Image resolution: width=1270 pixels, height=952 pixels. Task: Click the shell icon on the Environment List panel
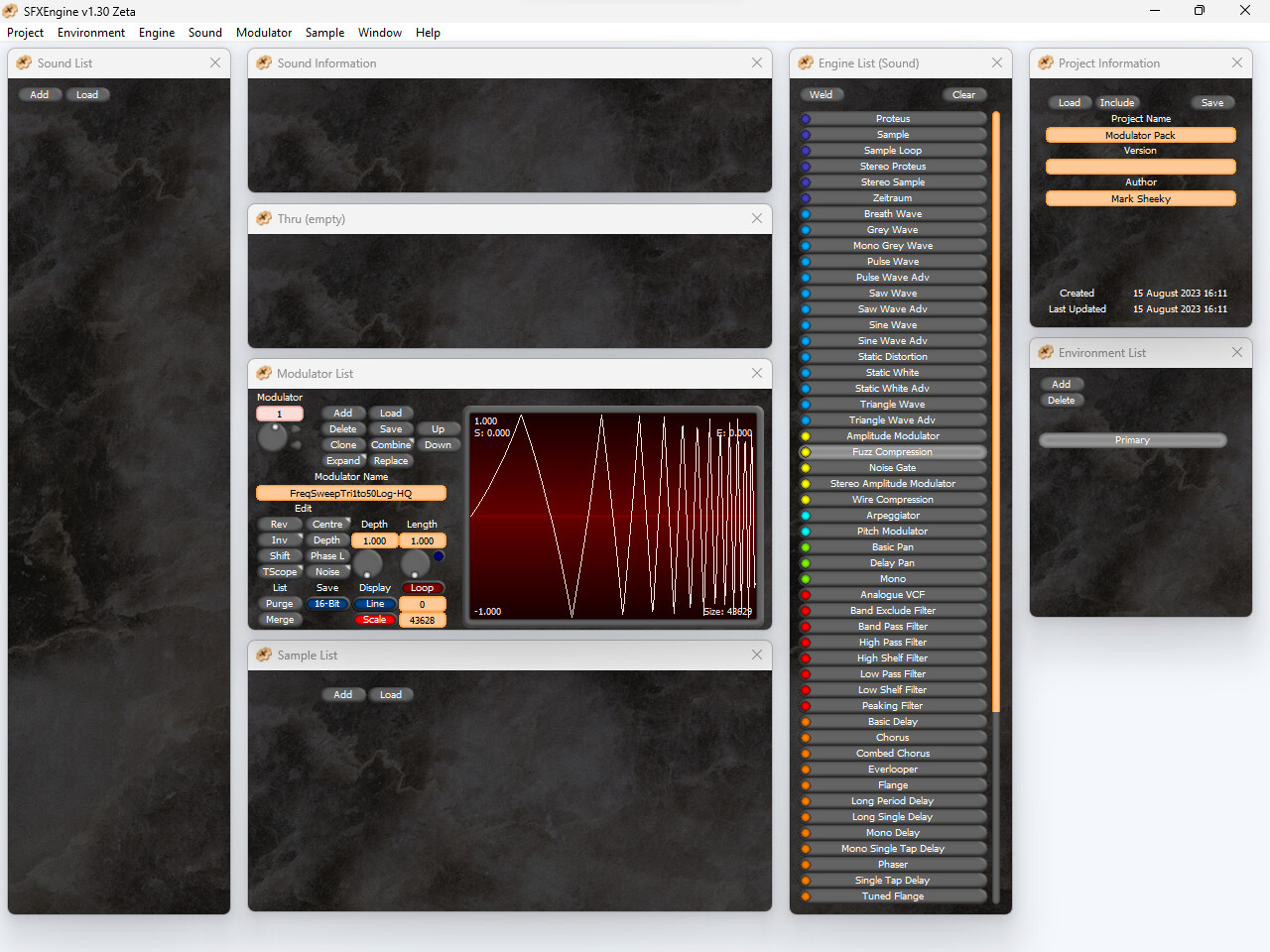[1046, 352]
